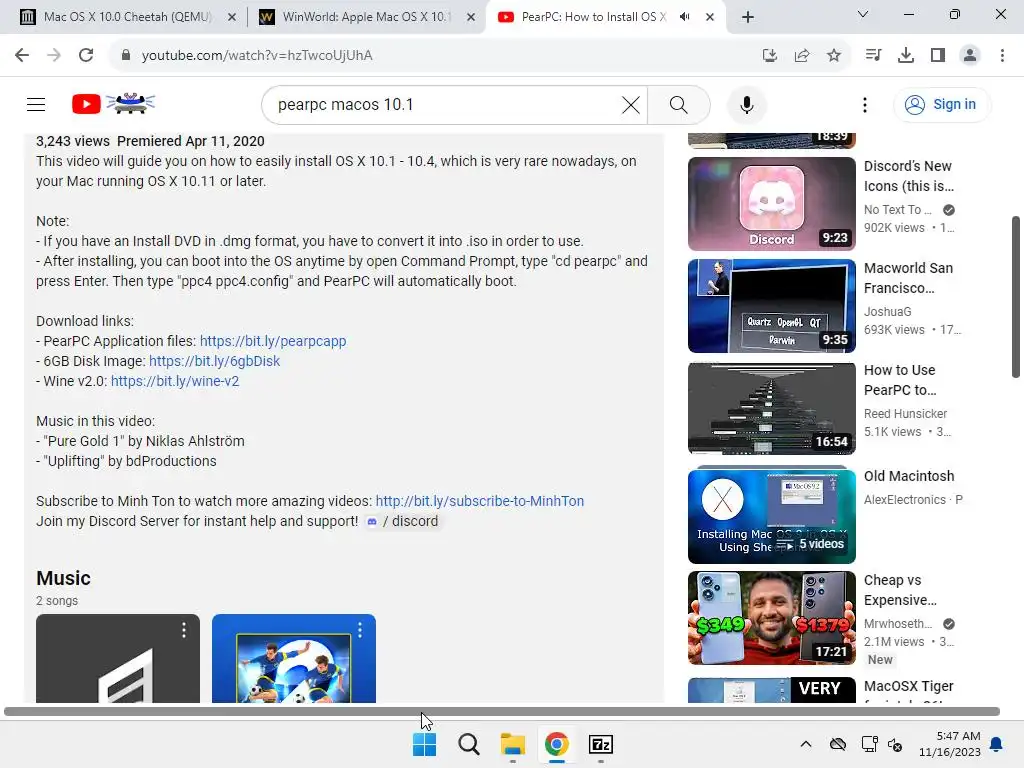Switch to Mac OS X 10.0 Cheetah tab
Image resolution: width=1024 pixels, height=768 pixels.
coord(128,17)
